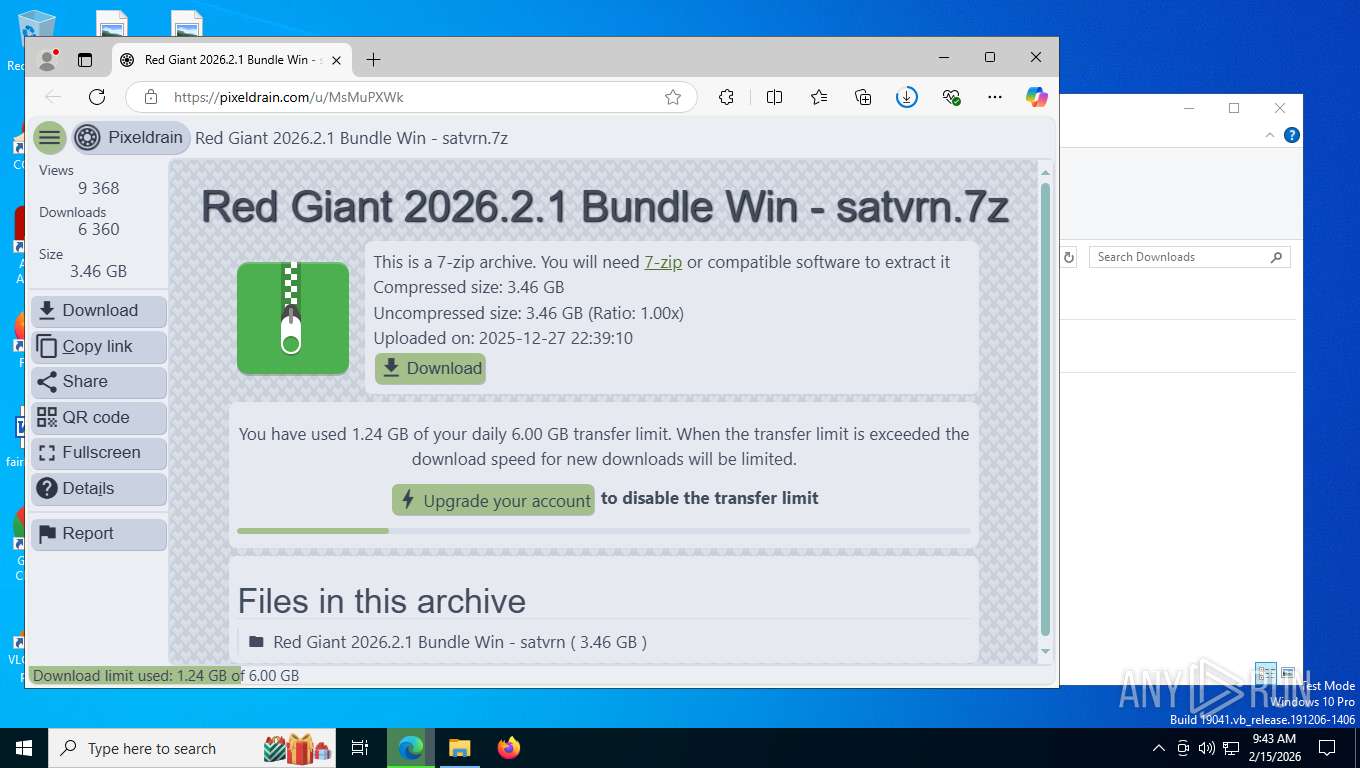The height and width of the screenshot is (768, 1360).
Task: Collapse the File Explorer ribbon chevron
Action: 1270,135
